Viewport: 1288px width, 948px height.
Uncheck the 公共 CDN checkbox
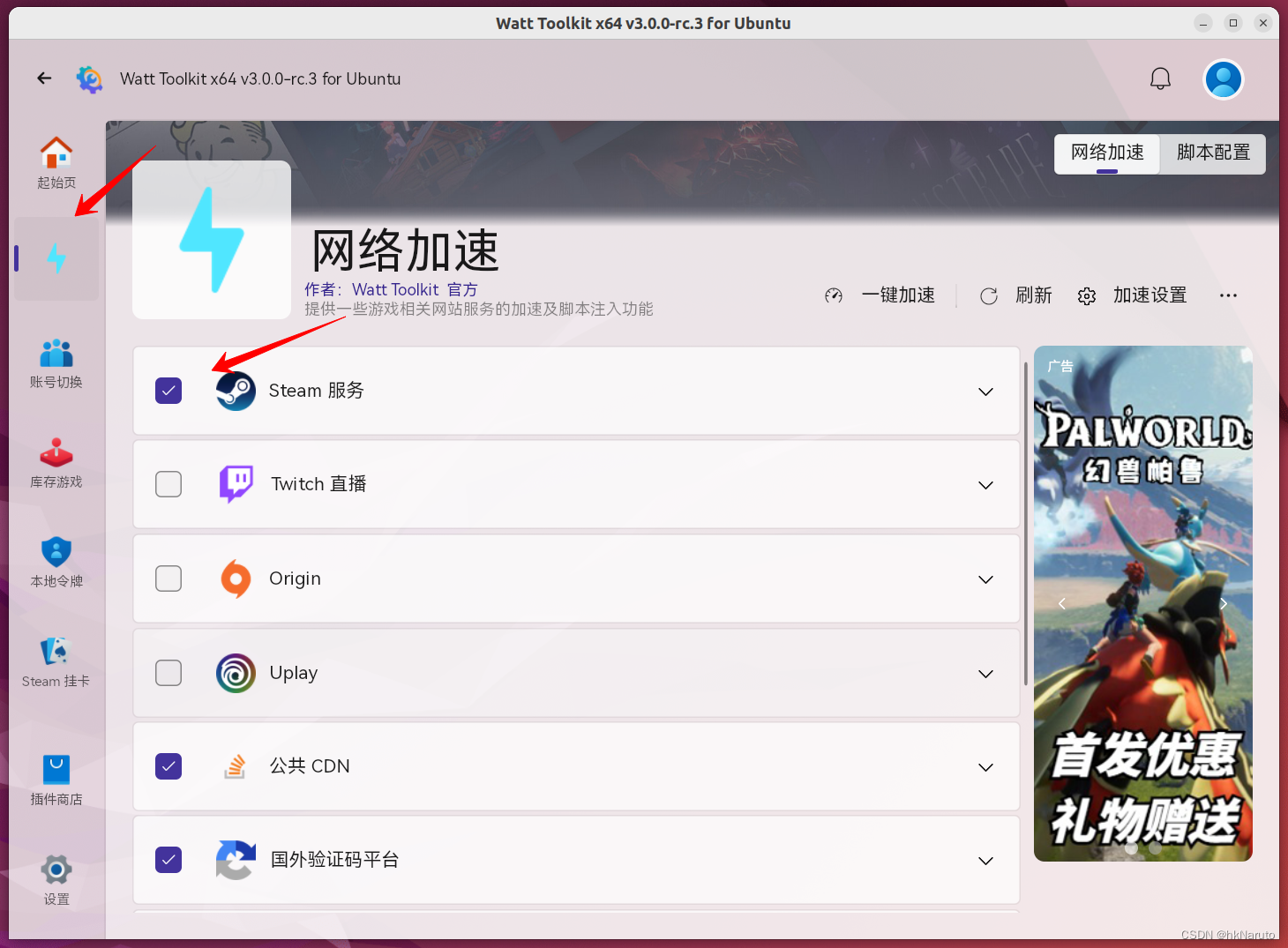(x=168, y=766)
